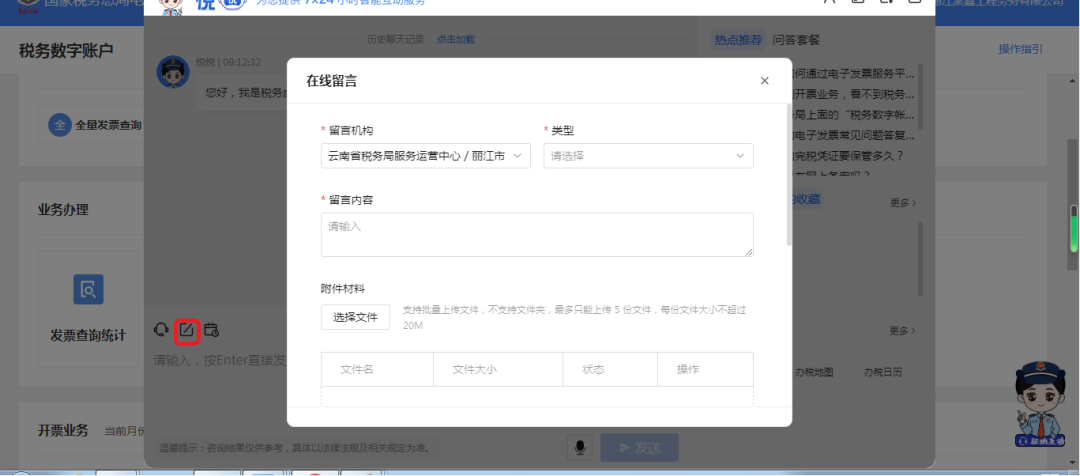The height and width of the screenshot is (476, 1080).
Task: Select the 热点推荐 tab
Action: click(738, 40)
